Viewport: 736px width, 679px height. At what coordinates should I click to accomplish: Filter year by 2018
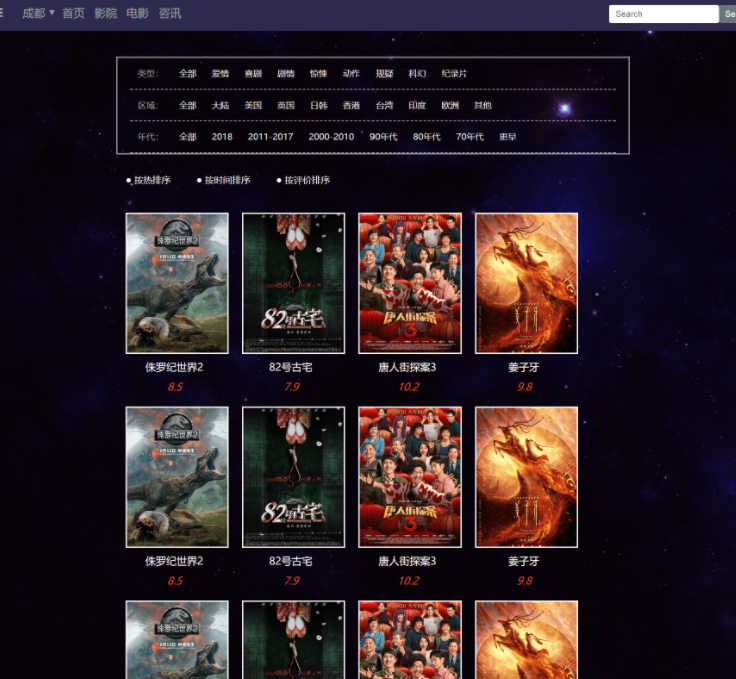pyautogui.click(x=222, y=137)
